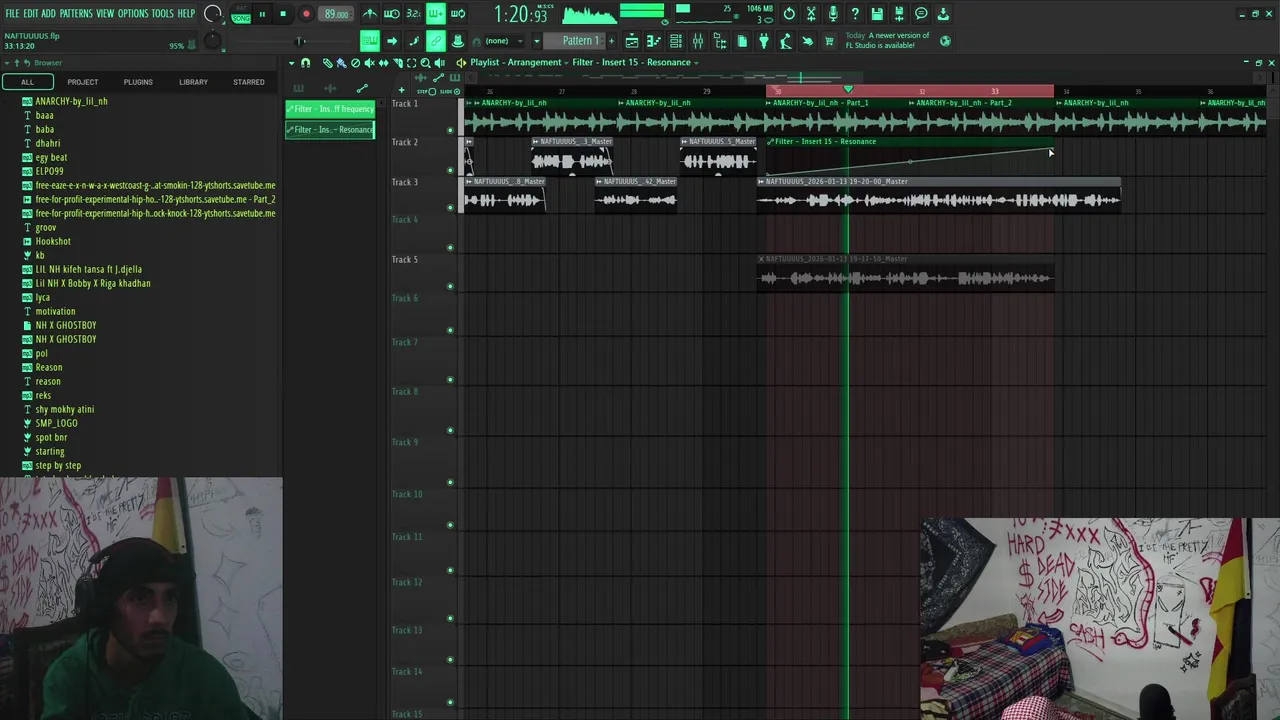Expand the Arrangement dropdown in playlist title
This screenshot has width=1280, height=720.
[x=565, y=63]
